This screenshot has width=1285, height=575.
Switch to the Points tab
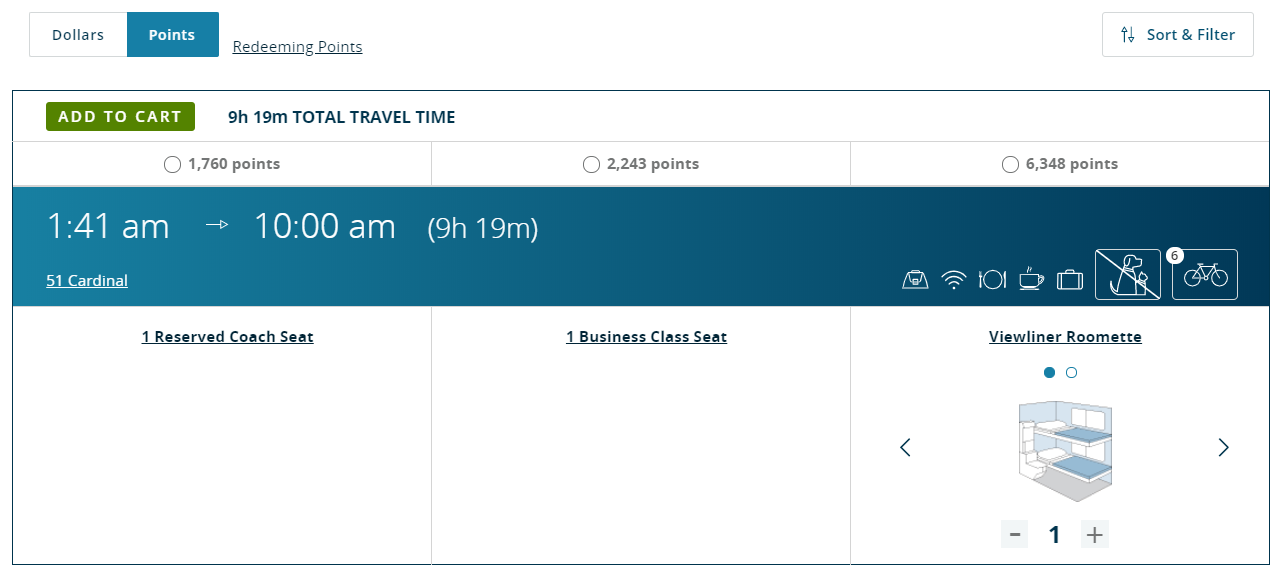(x=172, y=35)
